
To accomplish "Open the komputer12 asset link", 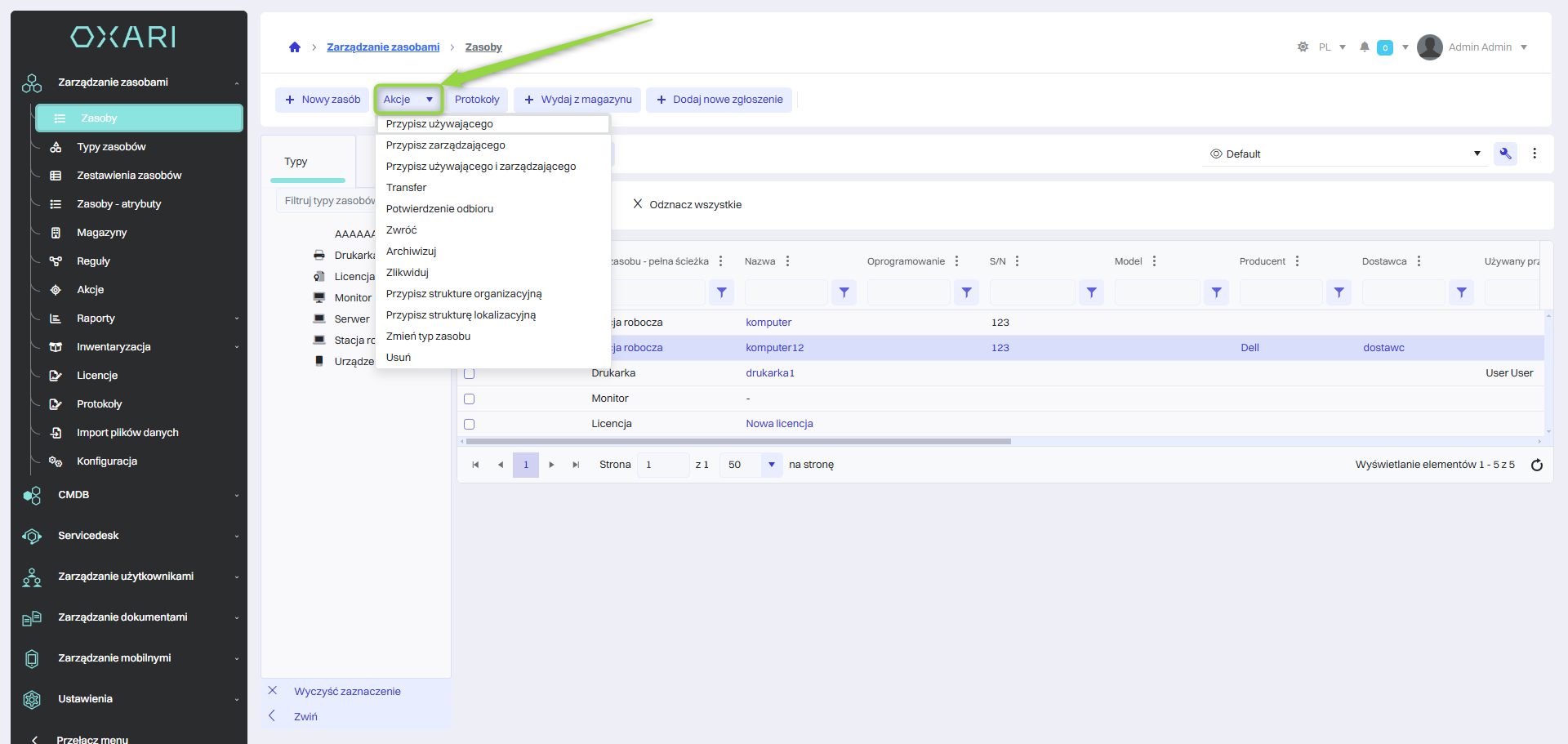I will tap(774, 348).
